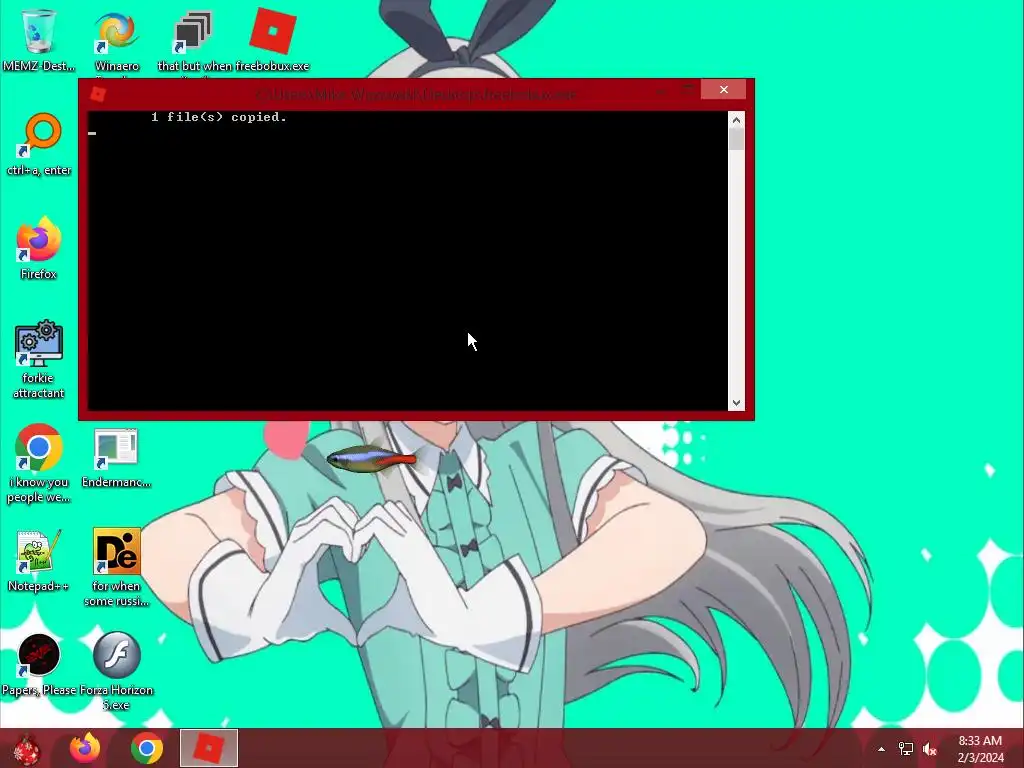Select the 'for when some russi...' icon
This screenshot has width=1024, height=768.
pos(116,567)
